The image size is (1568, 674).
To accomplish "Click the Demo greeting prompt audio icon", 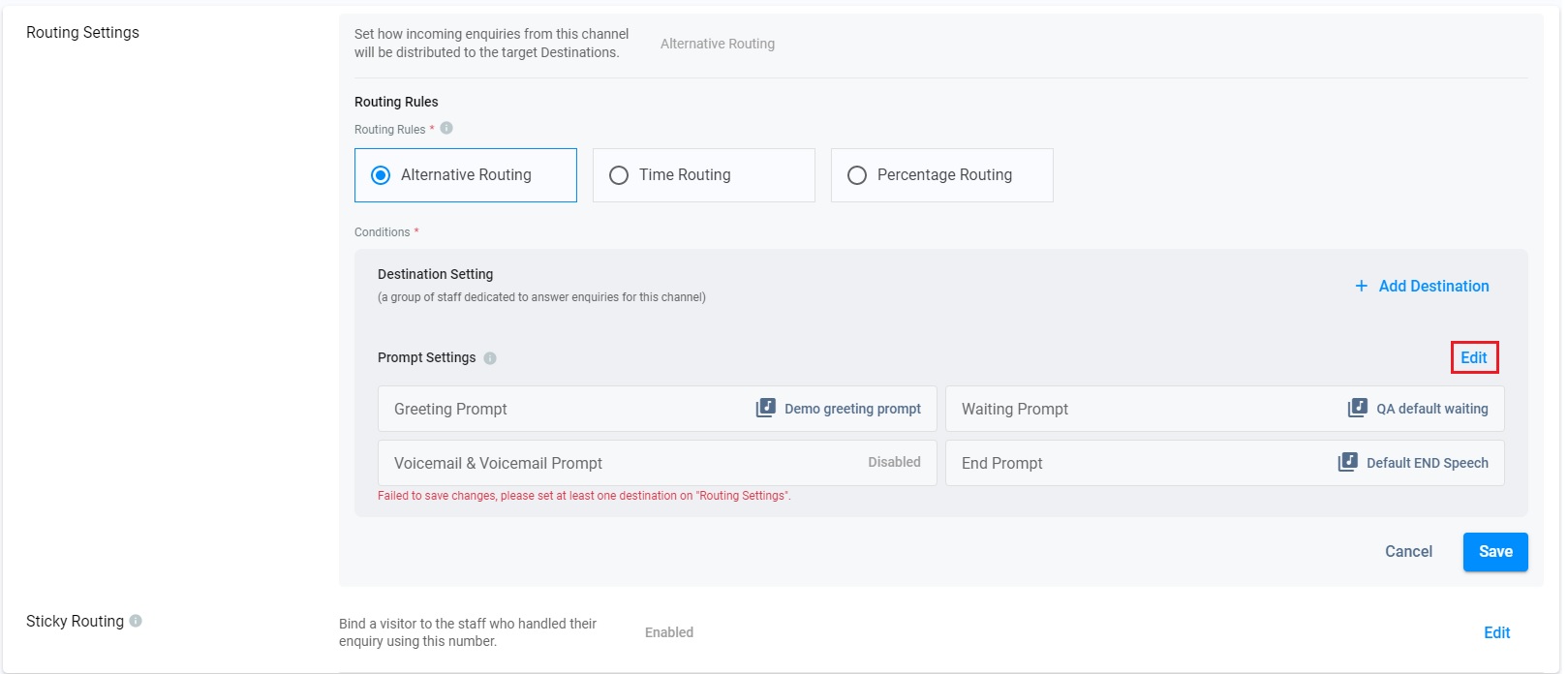I will tap(765, 408).
